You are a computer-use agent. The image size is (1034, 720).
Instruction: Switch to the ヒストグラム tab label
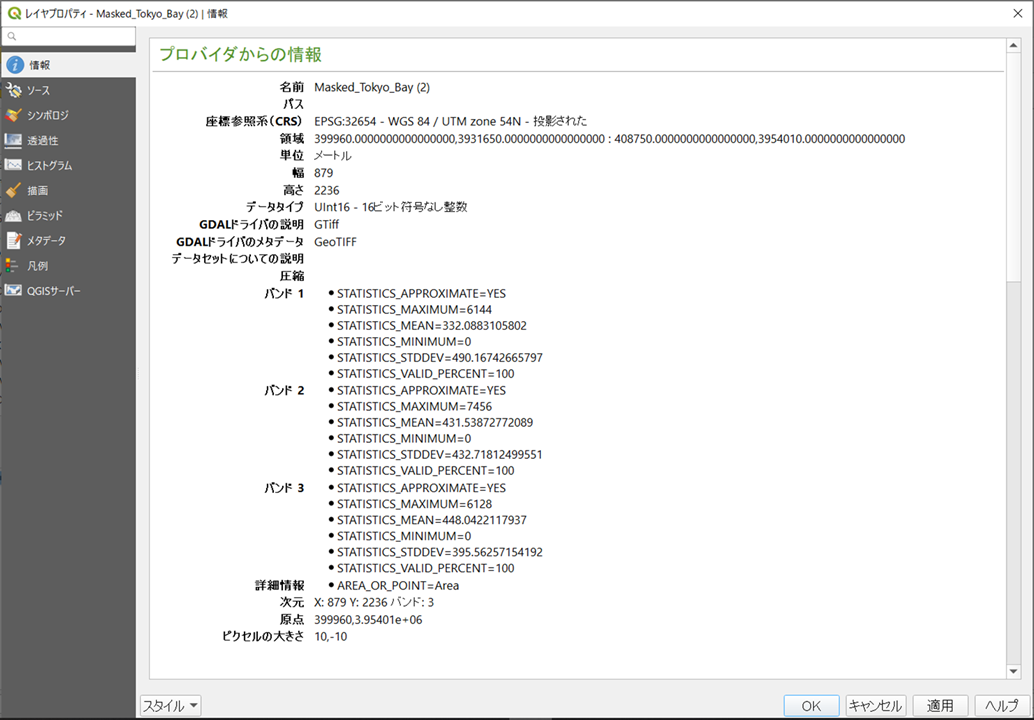49,165
